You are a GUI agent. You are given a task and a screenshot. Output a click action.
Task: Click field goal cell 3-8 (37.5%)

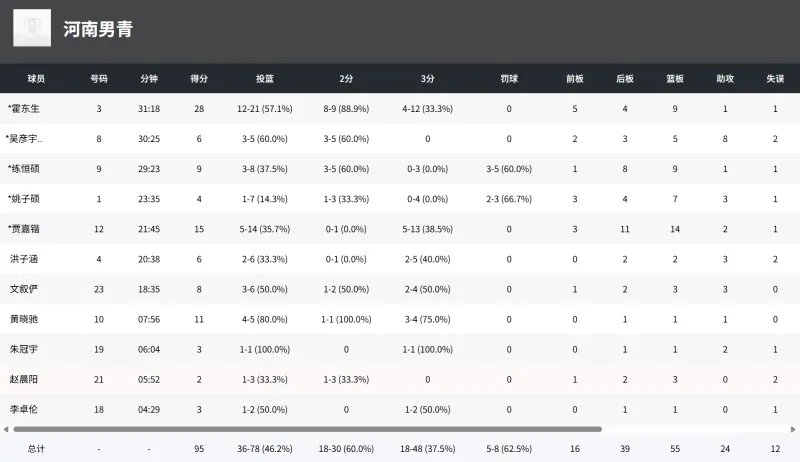tap(265, 169)
